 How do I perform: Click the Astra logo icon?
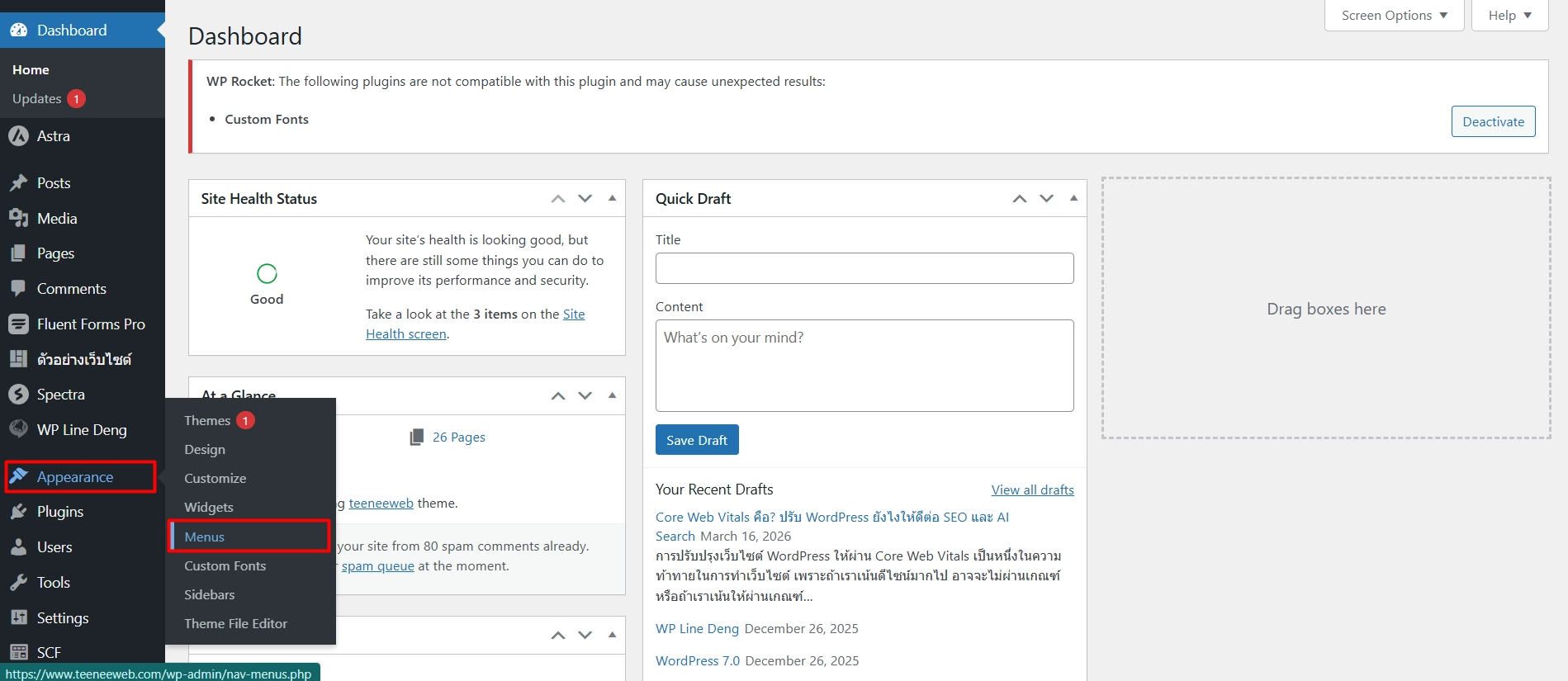18,136
